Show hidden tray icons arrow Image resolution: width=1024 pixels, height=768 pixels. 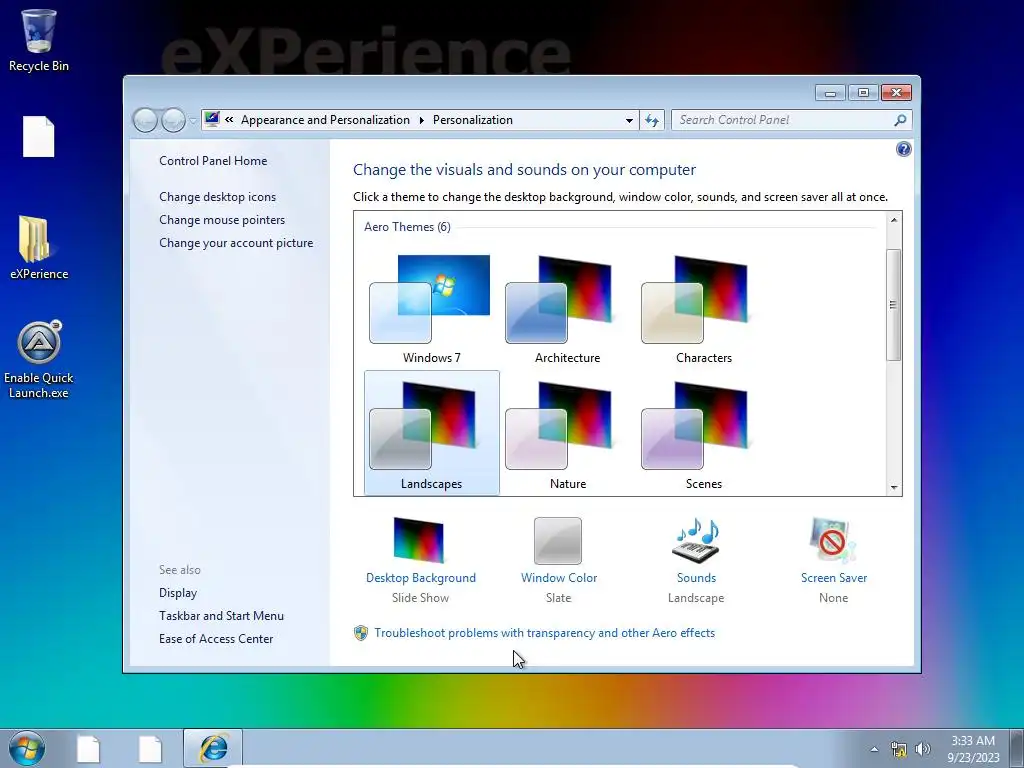[874, 749]
